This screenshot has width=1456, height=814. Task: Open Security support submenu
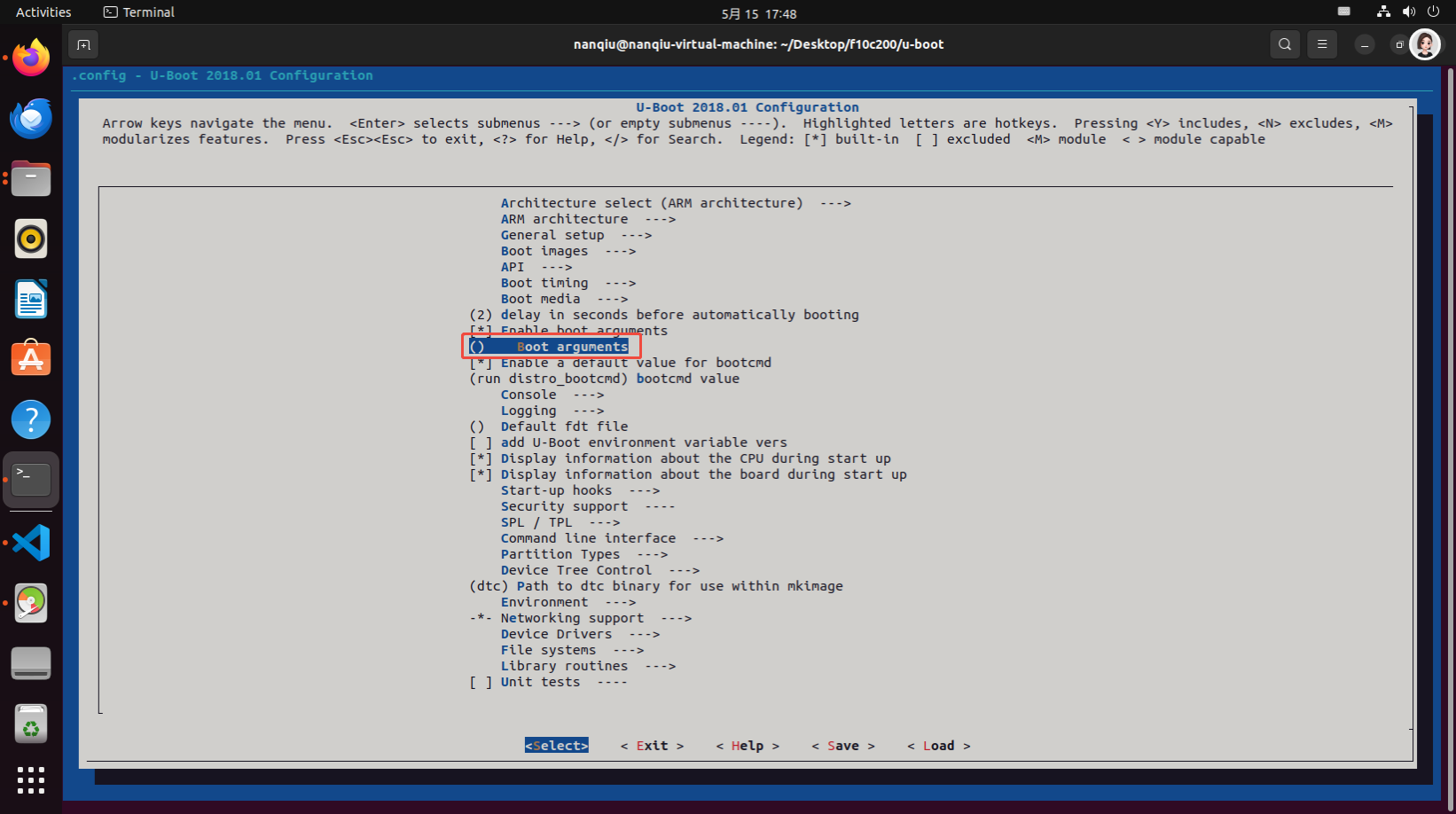[x=588, y=506]
